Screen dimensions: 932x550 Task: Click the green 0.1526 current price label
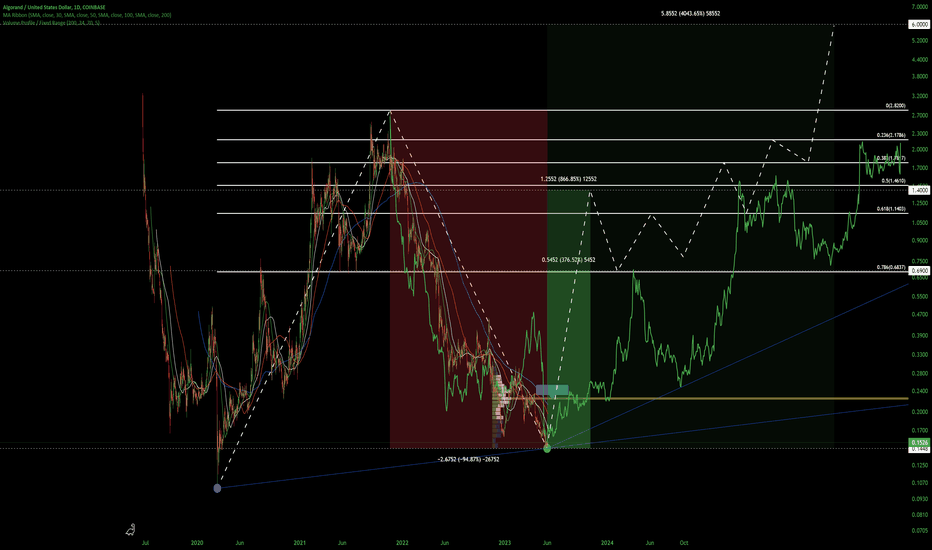point(919,442)
